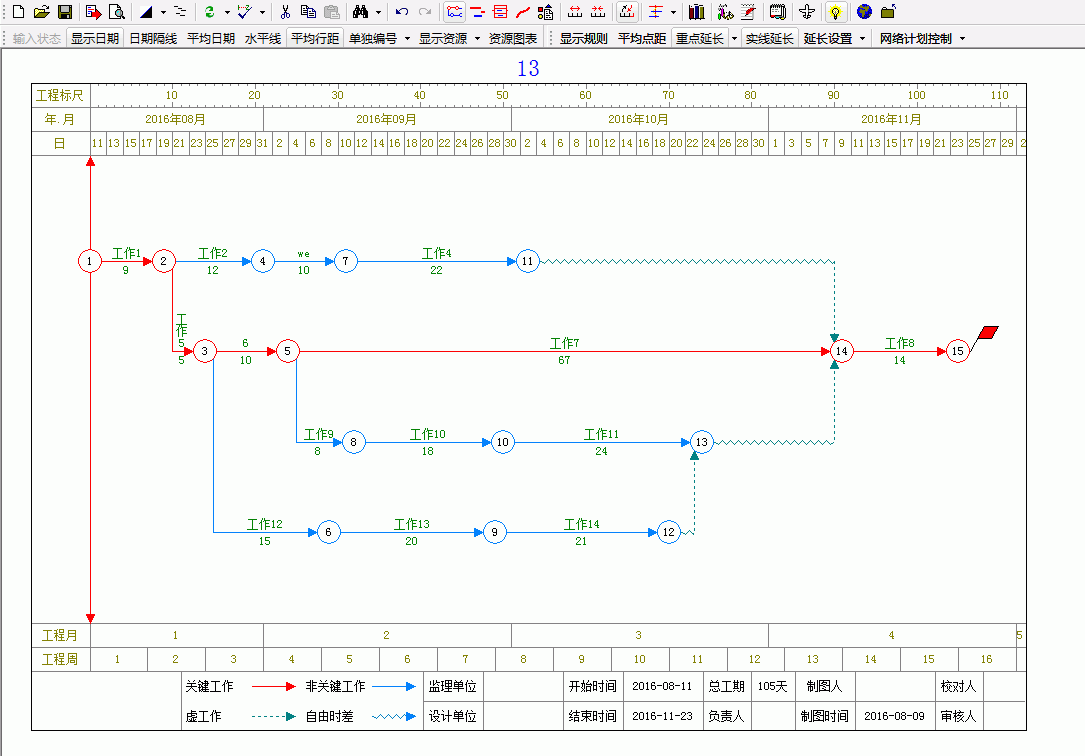
Task: Click the open padlock icon
Action: click(x=888, y=12)
